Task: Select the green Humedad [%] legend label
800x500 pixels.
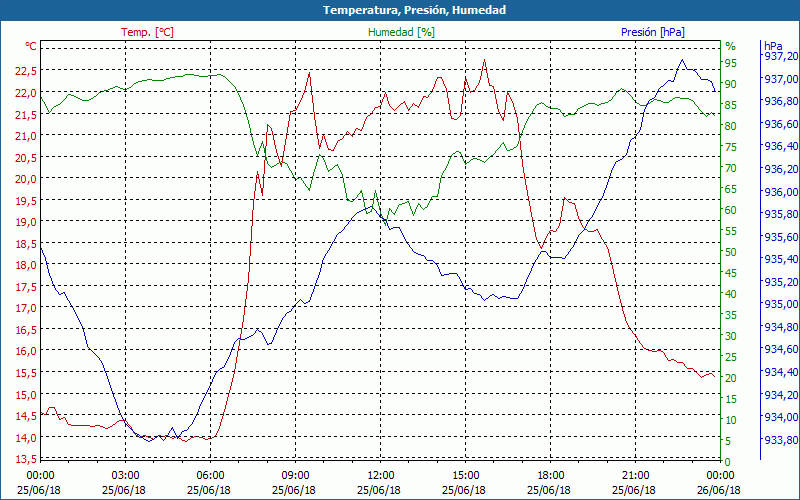Action: click(401, 32)
